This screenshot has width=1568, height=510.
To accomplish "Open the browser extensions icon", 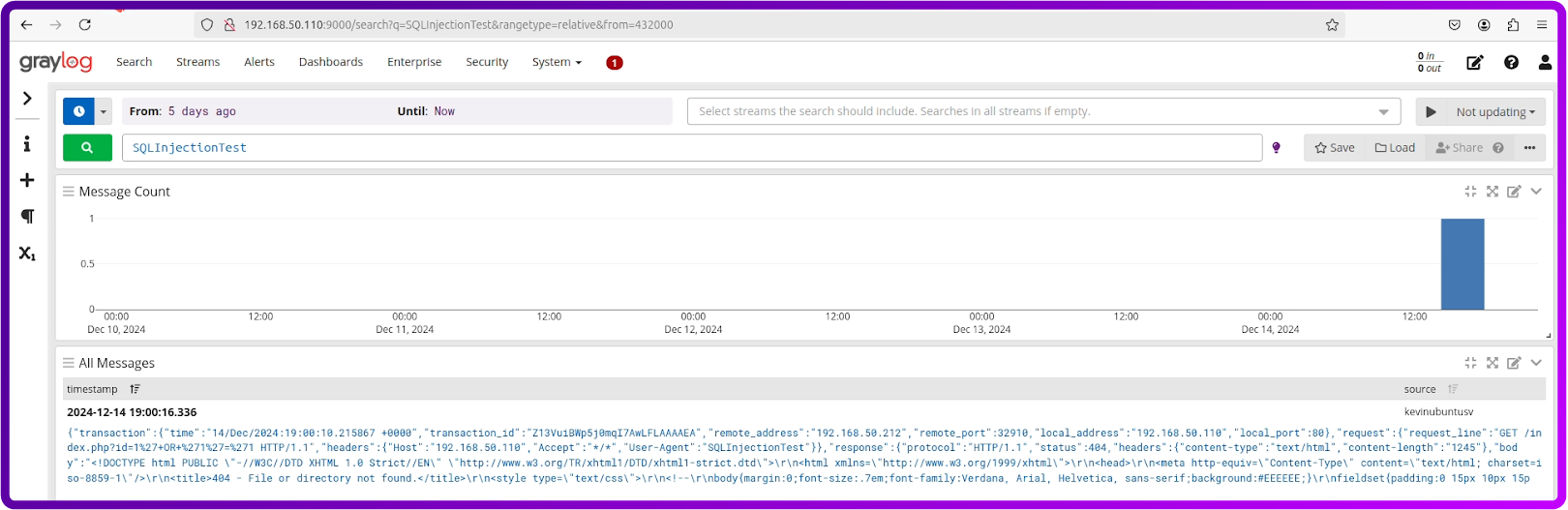I will click(x=1513, y=25).
